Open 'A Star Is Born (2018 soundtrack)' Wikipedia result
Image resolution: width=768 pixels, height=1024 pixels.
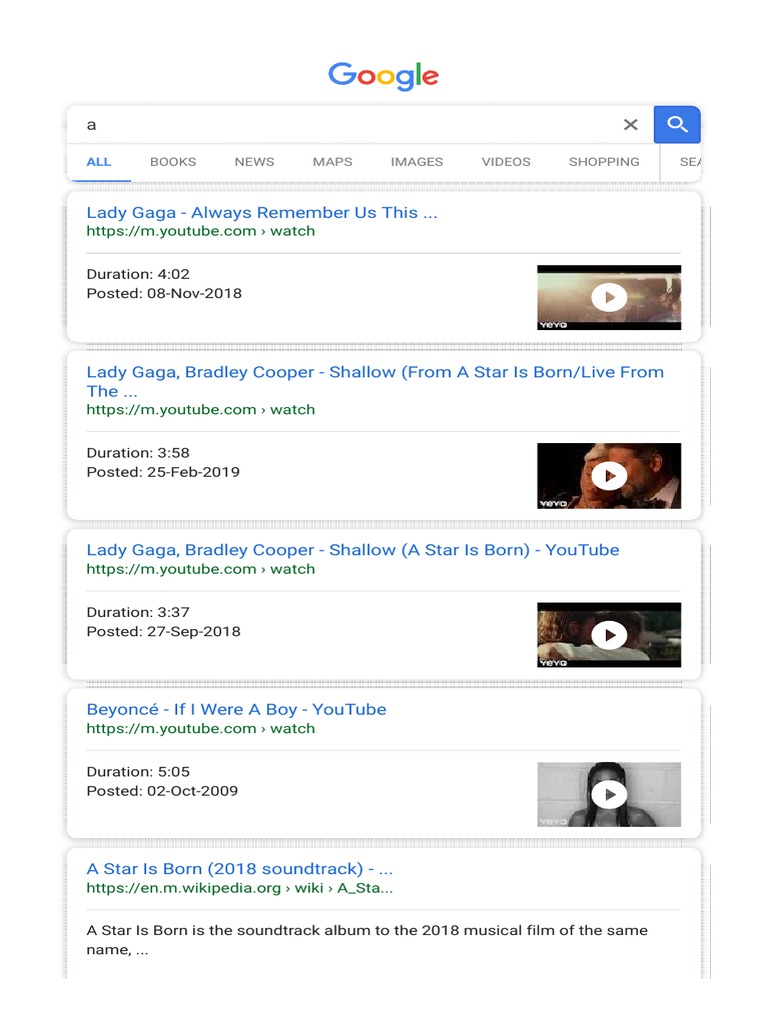pyautogui.click(x=240, y=869)
